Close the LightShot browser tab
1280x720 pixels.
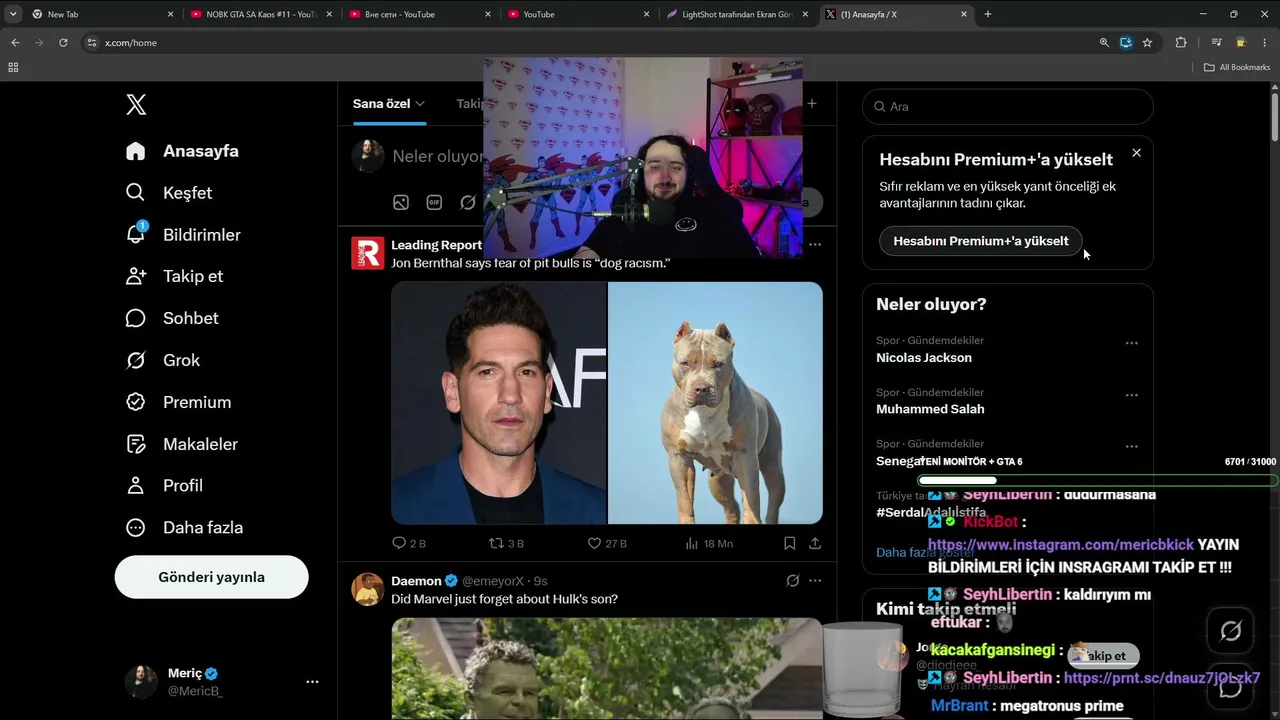pos(805,14)
